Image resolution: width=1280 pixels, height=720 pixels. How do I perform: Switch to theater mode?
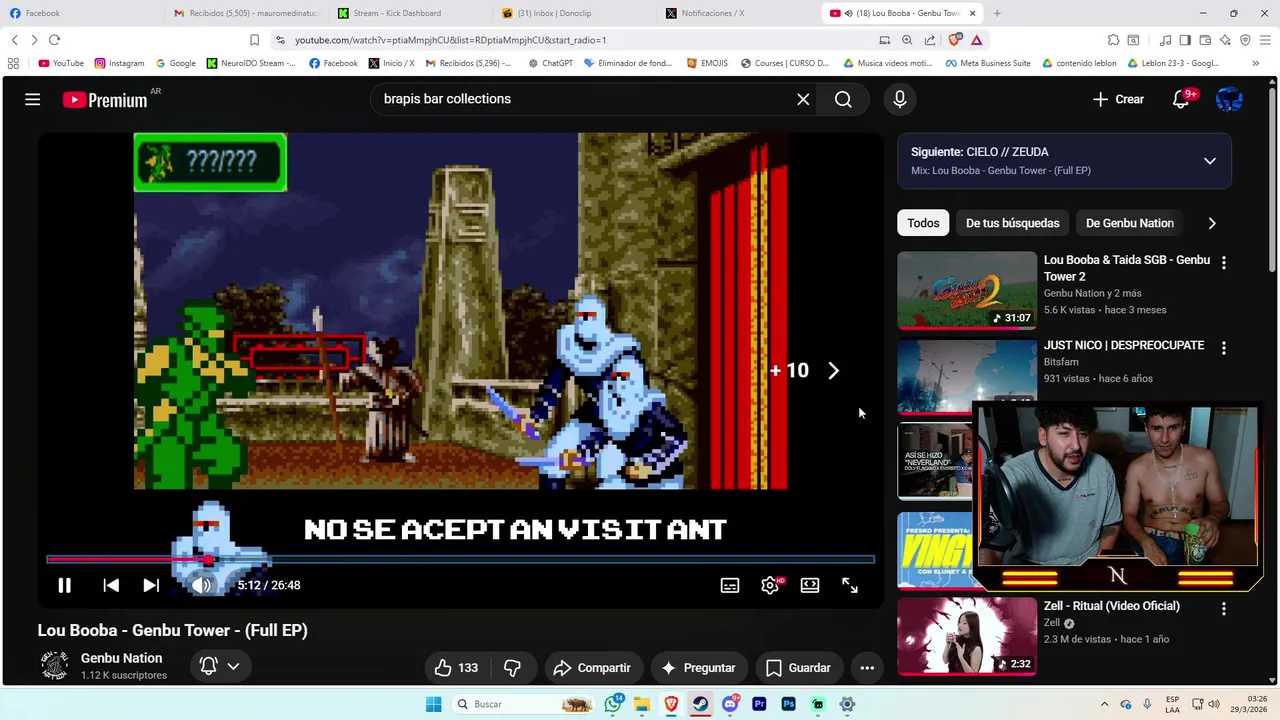click(810, 585)
